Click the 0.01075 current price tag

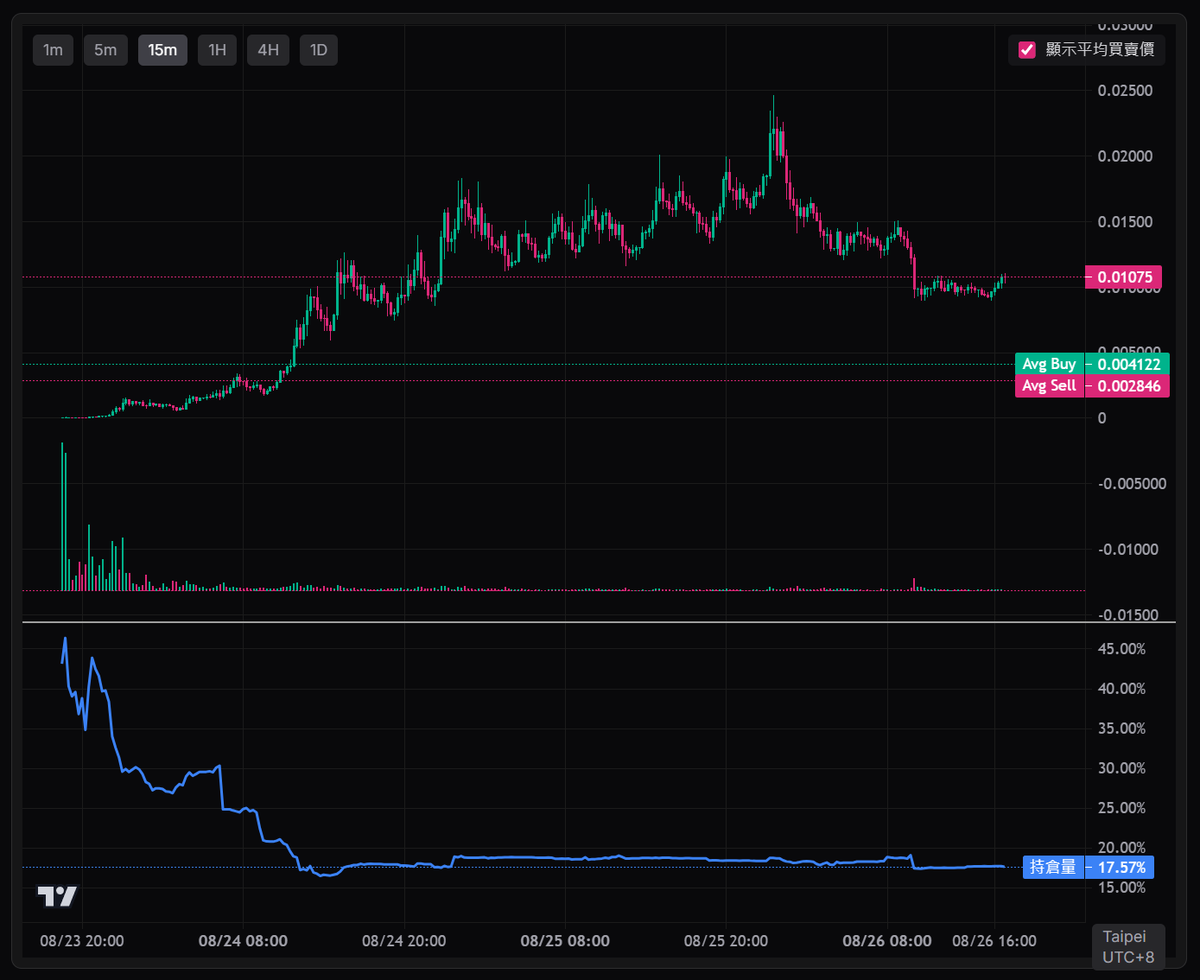tap(1123, 277)
